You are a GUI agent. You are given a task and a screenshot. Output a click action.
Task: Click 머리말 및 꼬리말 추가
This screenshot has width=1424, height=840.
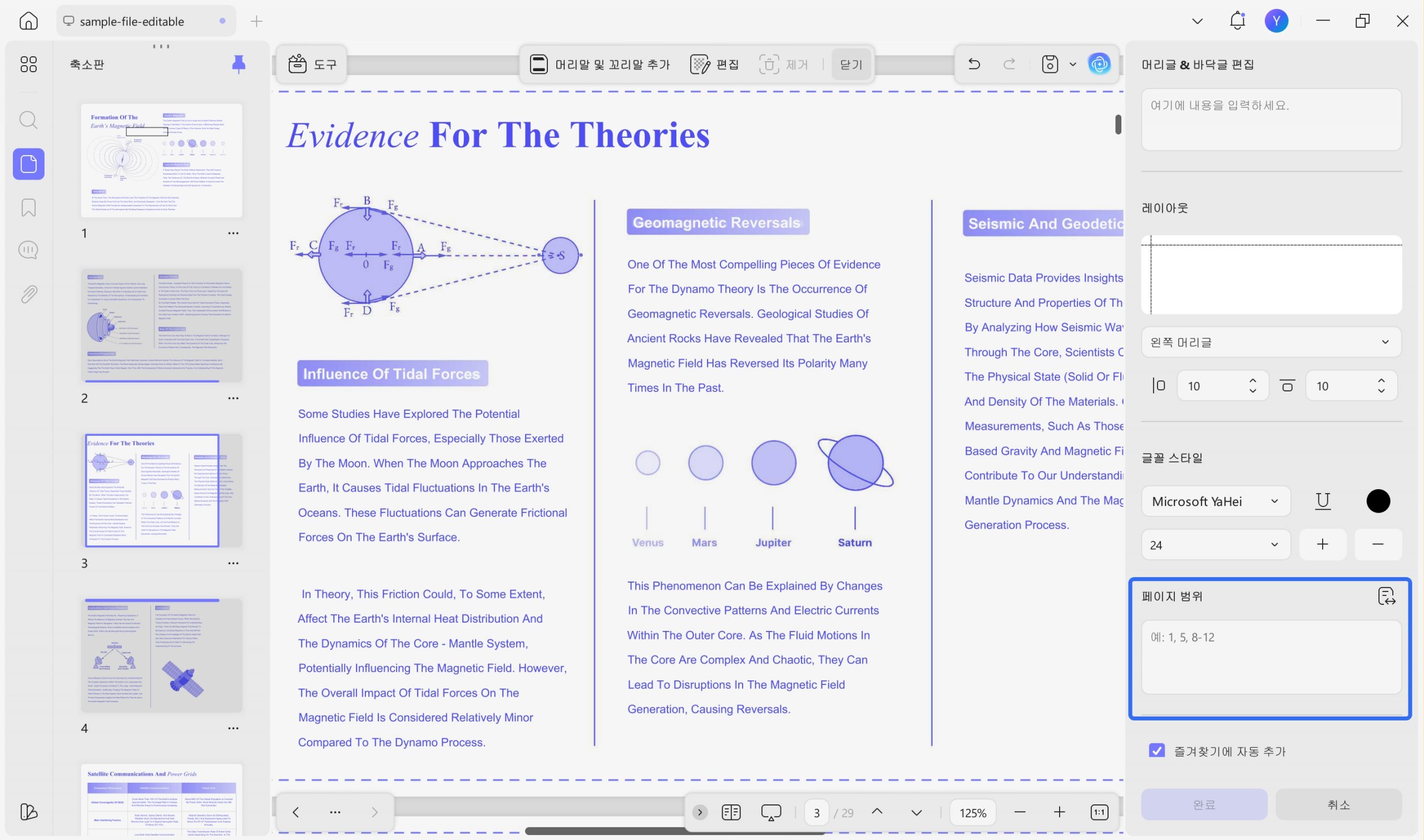point(600,64)
